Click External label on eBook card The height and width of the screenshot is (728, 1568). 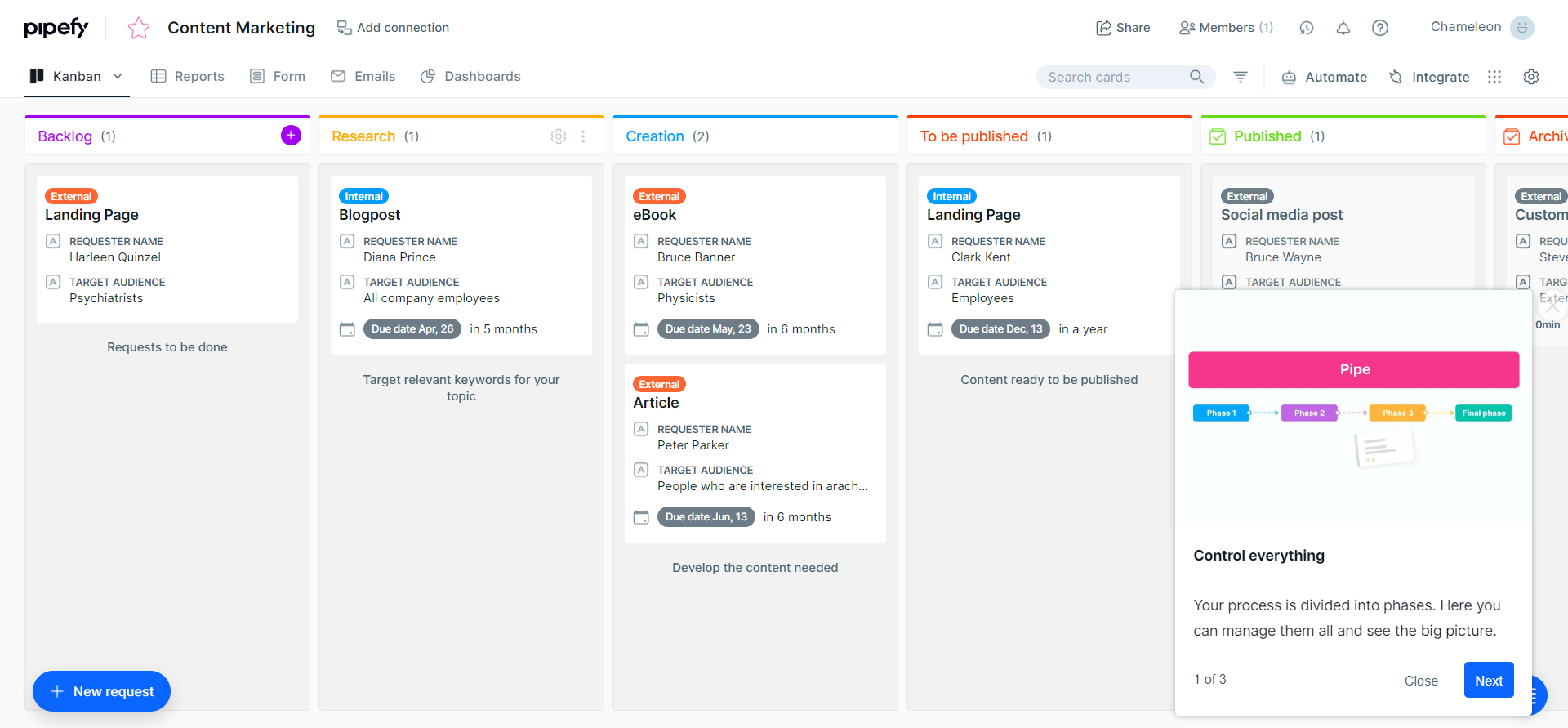click(659, 196)
